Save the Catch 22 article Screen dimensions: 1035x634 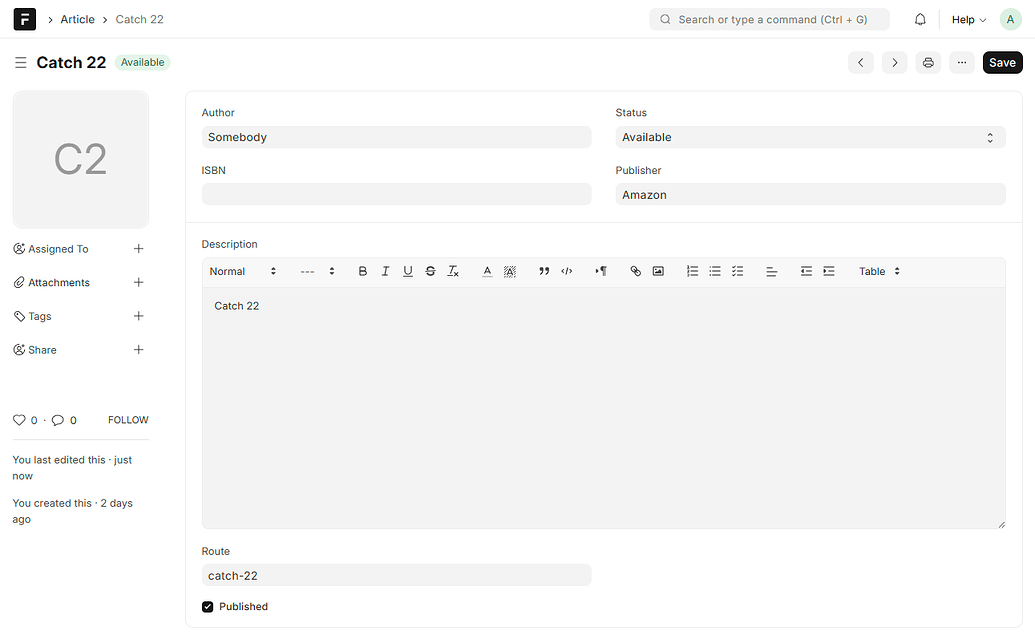tap(1002, 62)
